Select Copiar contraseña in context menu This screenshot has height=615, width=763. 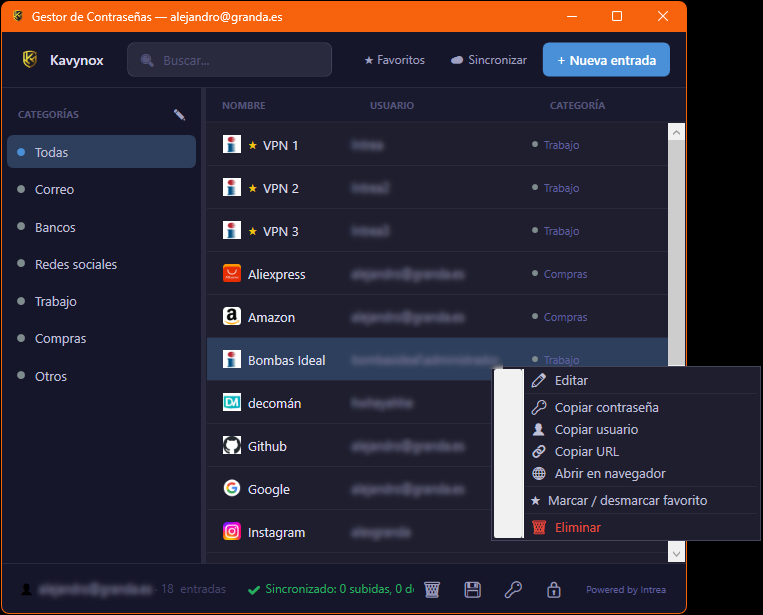tap(642, 408)
